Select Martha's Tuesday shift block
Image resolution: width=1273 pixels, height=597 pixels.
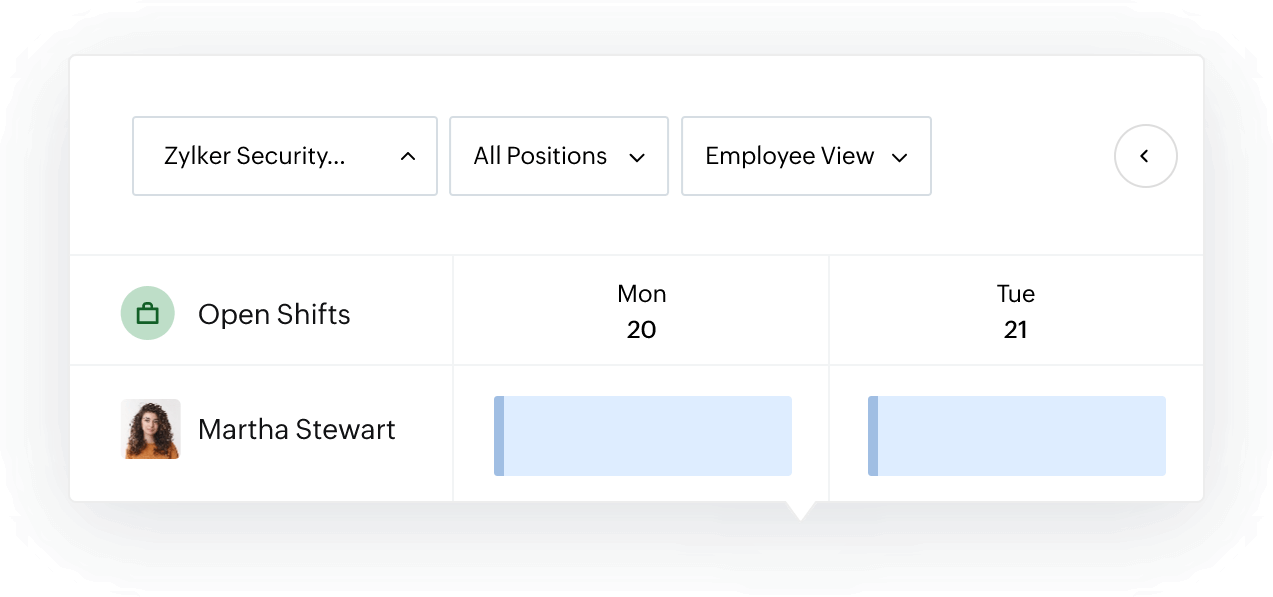click(x=1016, y=435)
